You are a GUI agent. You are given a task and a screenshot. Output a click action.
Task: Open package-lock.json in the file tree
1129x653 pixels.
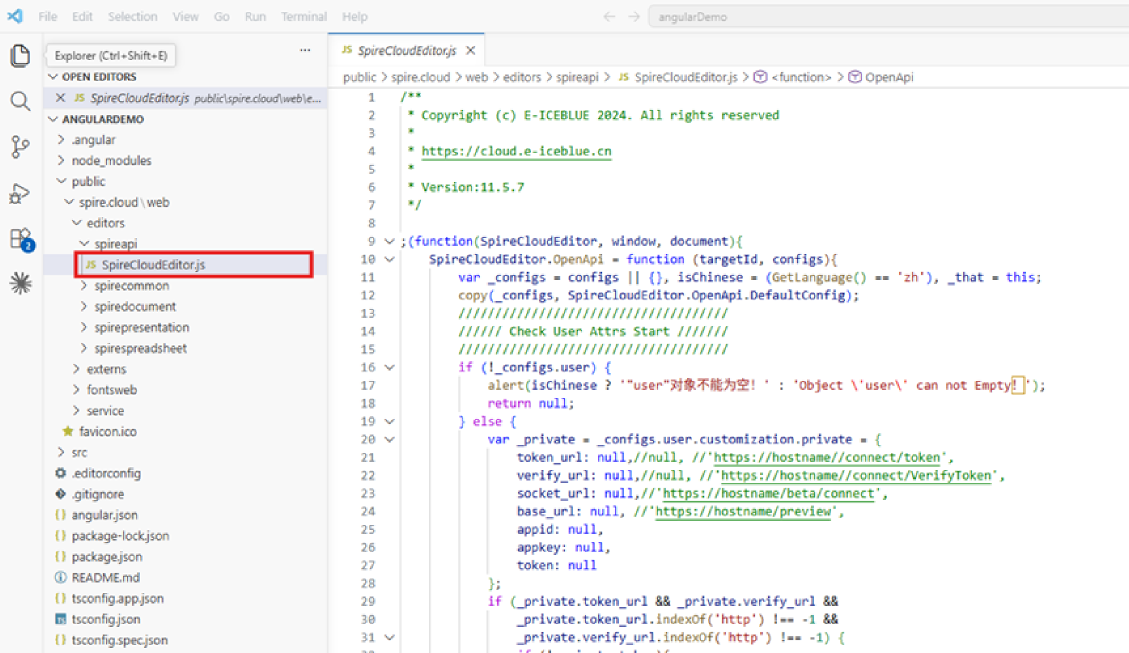(x=120, y=536)
